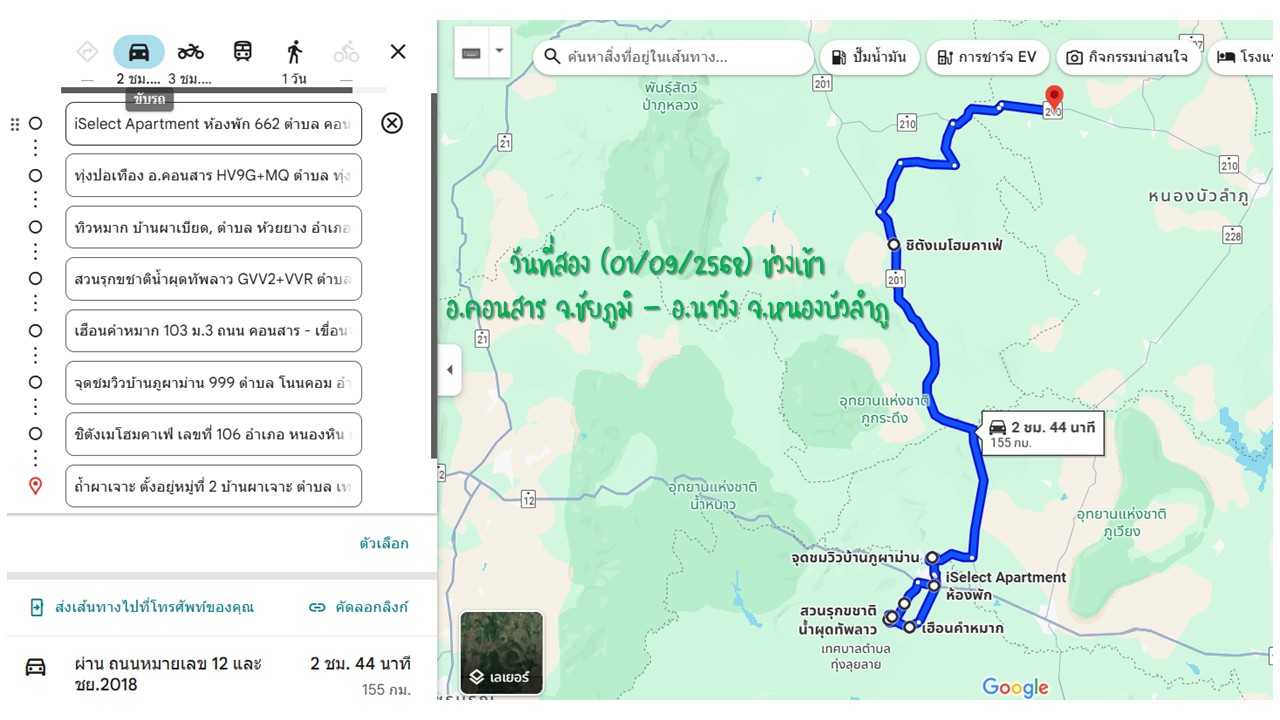Select the public transit bus icon
The height and width of the screenshot is (720, 1280).
(x=243, y=52)
